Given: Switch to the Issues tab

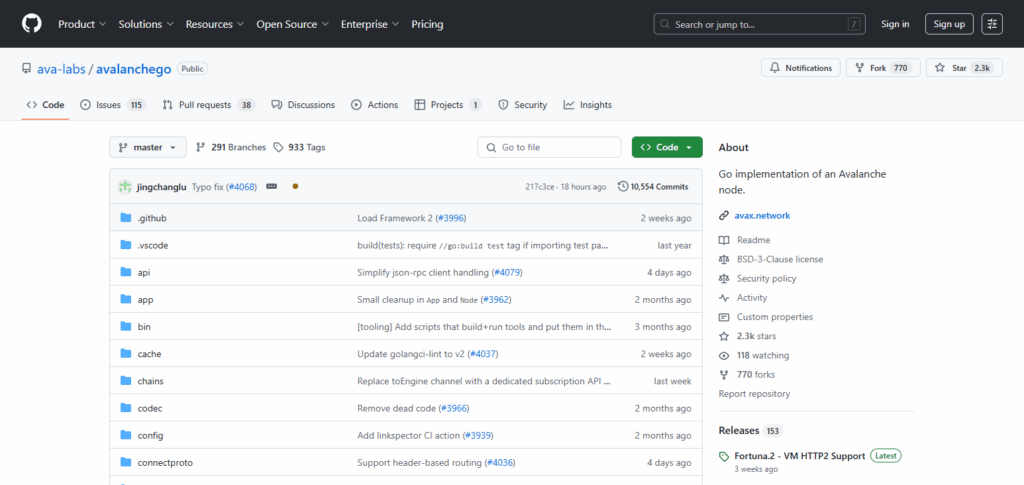Looking at the screenshot, I should [x=112, y=105].
